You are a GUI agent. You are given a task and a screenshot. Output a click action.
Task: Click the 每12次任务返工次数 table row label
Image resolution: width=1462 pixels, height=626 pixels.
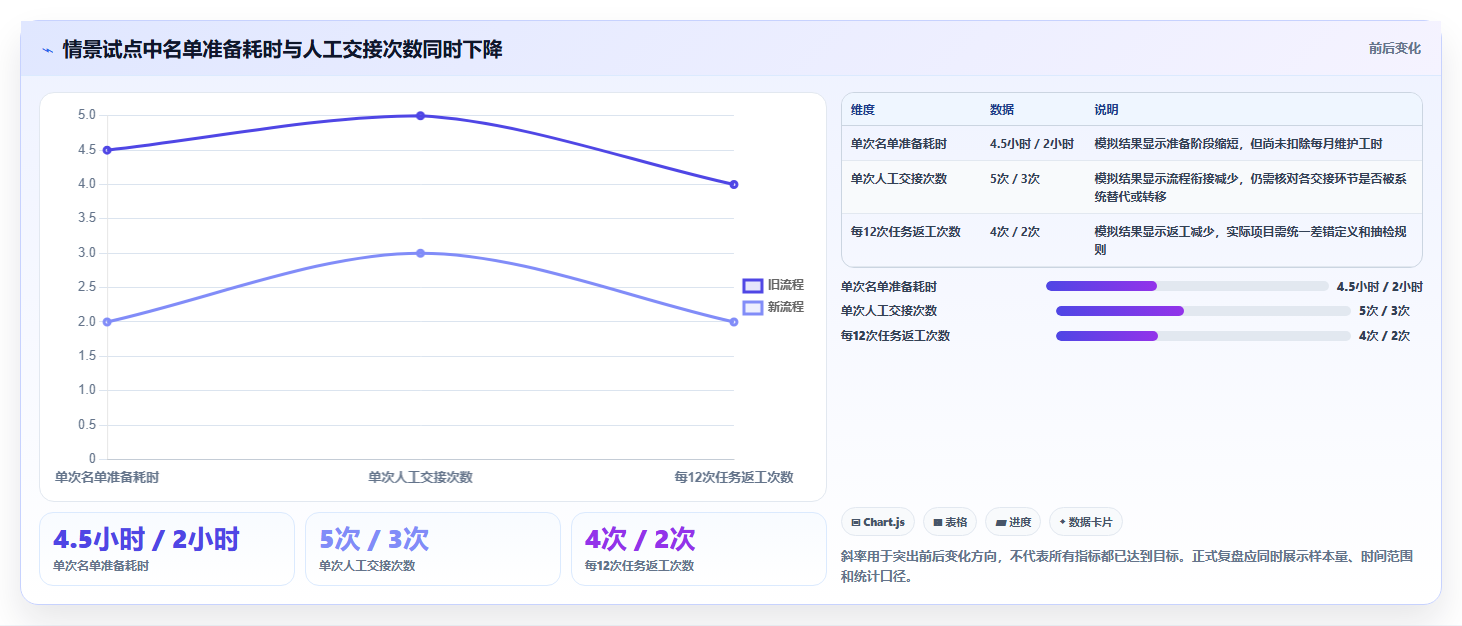(906, 232)
